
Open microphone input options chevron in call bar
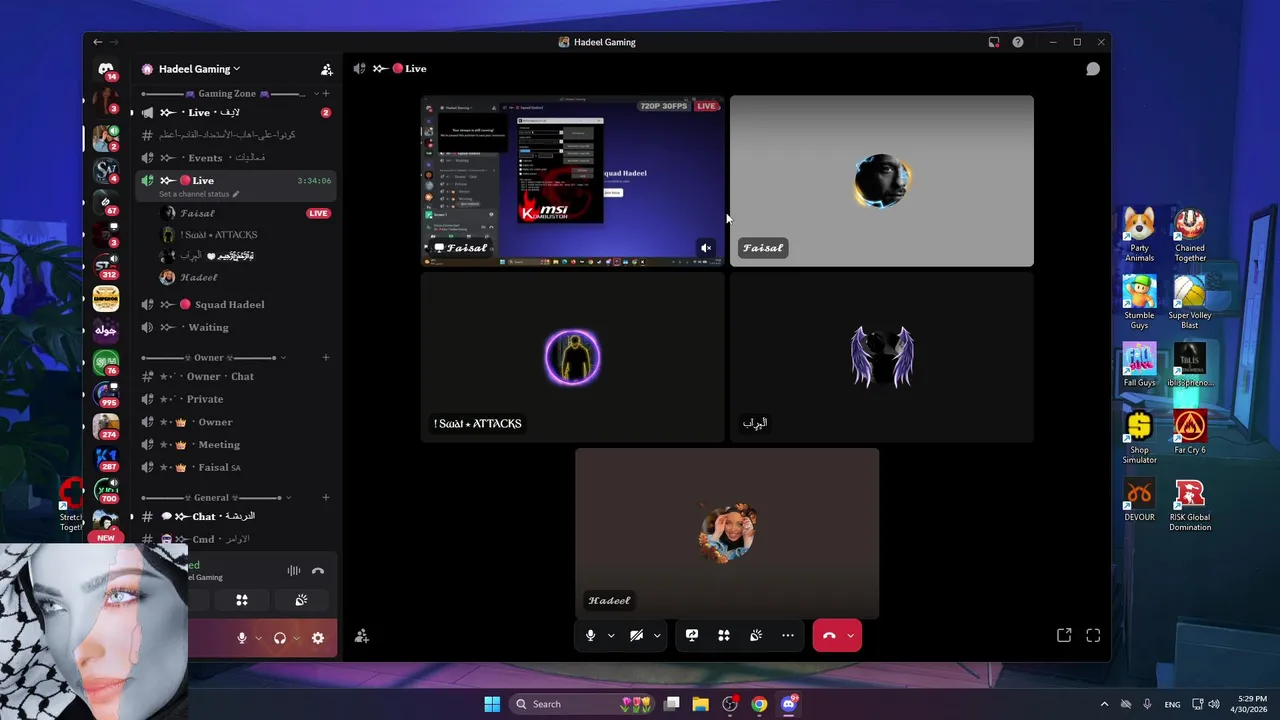pyautogui.click(x=610, y=636)
